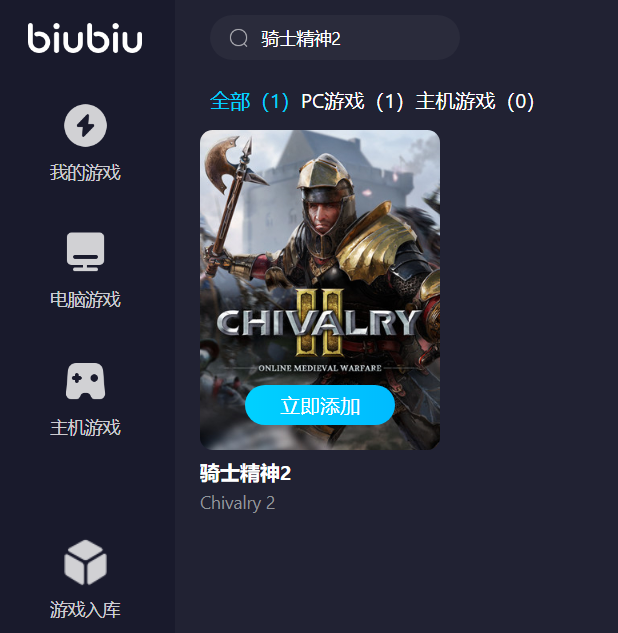Click the Chivalry 2 English subtitle text

pos(238,503)
